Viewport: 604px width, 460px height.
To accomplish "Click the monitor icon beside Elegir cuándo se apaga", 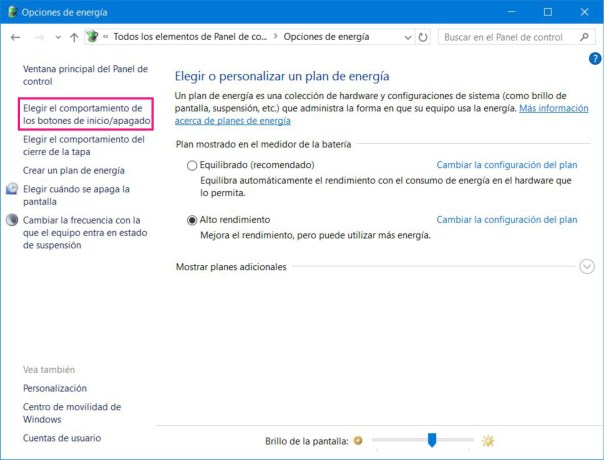I will (x=12, y=189).
